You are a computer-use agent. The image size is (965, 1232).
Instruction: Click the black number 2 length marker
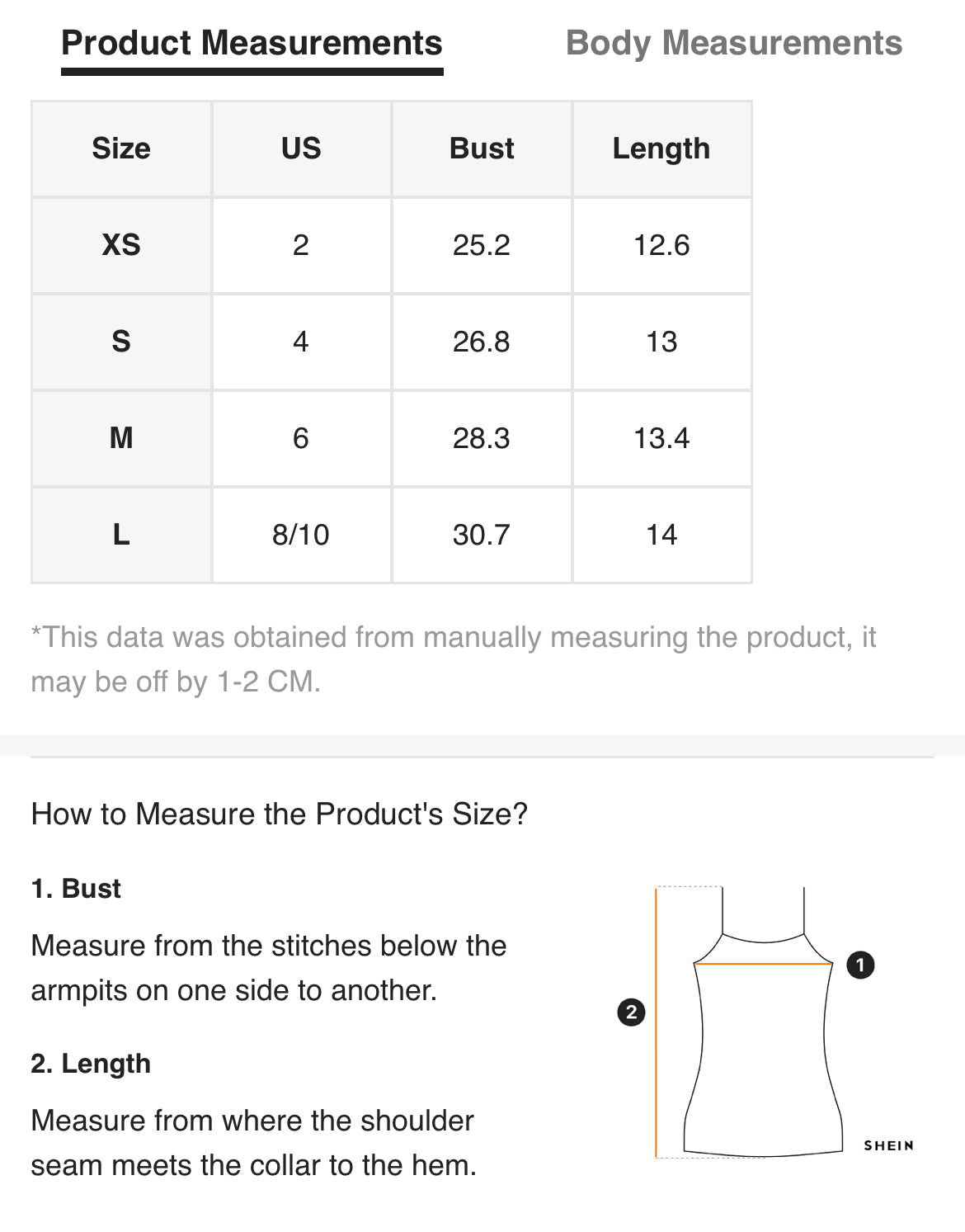click(x=632, y=1012)
